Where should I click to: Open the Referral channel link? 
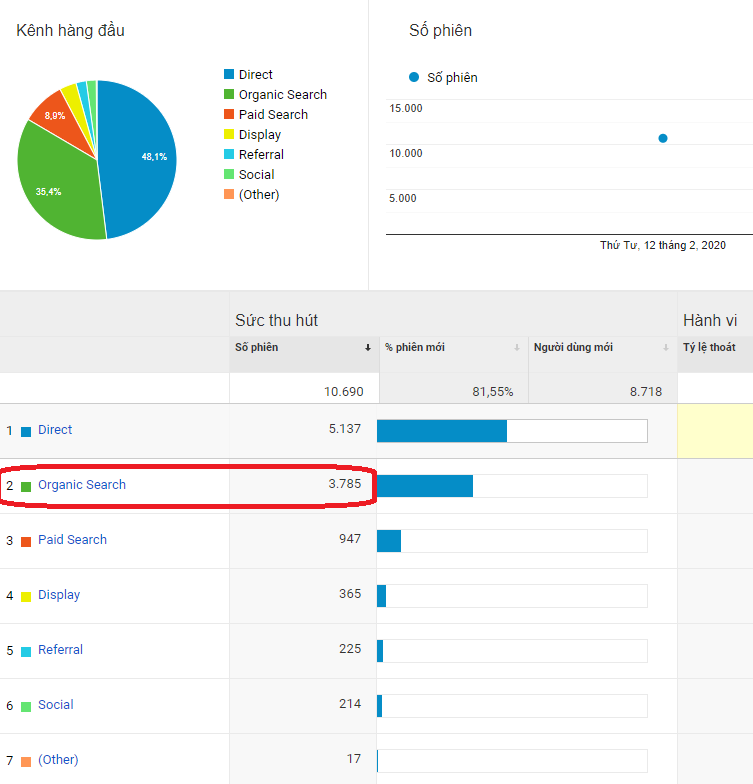click(x=60, y=650)
